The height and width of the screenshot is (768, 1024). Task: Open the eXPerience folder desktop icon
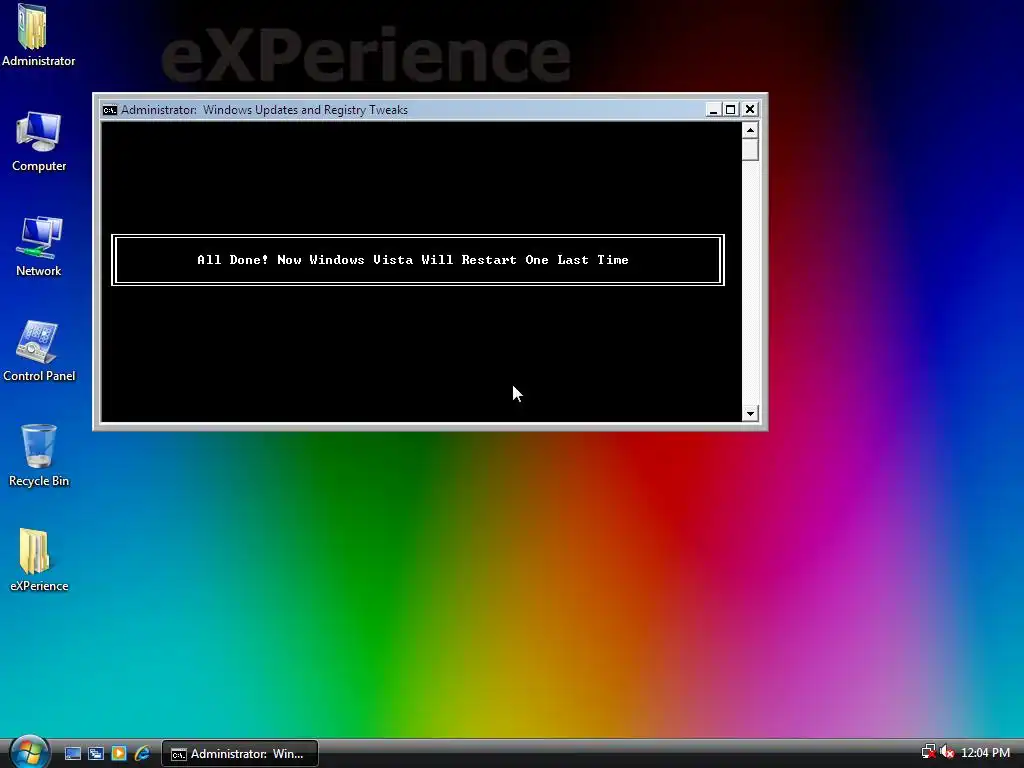coord(39,560)
